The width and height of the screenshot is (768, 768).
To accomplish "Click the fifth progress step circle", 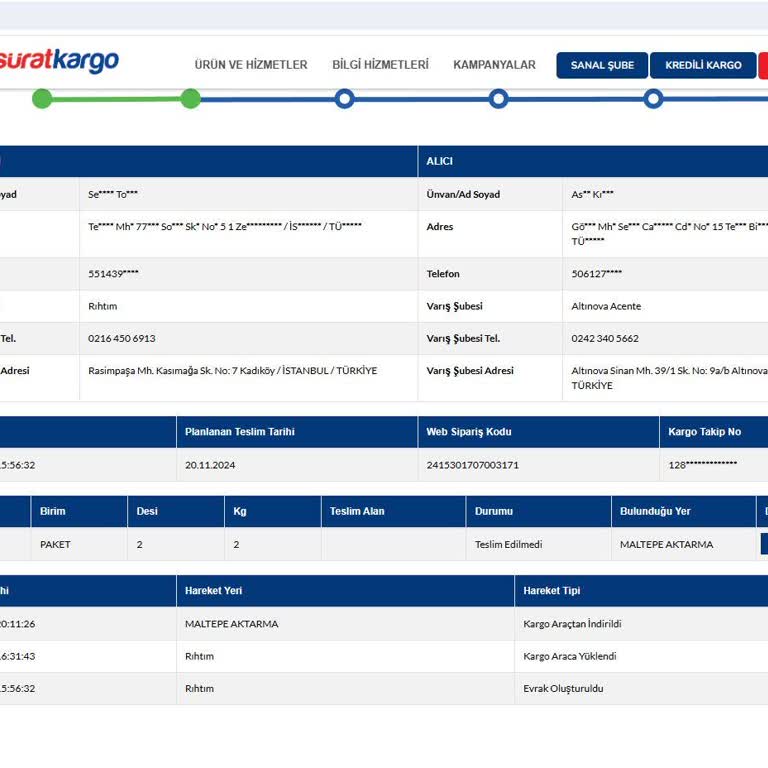I will (x=653, y=99).
